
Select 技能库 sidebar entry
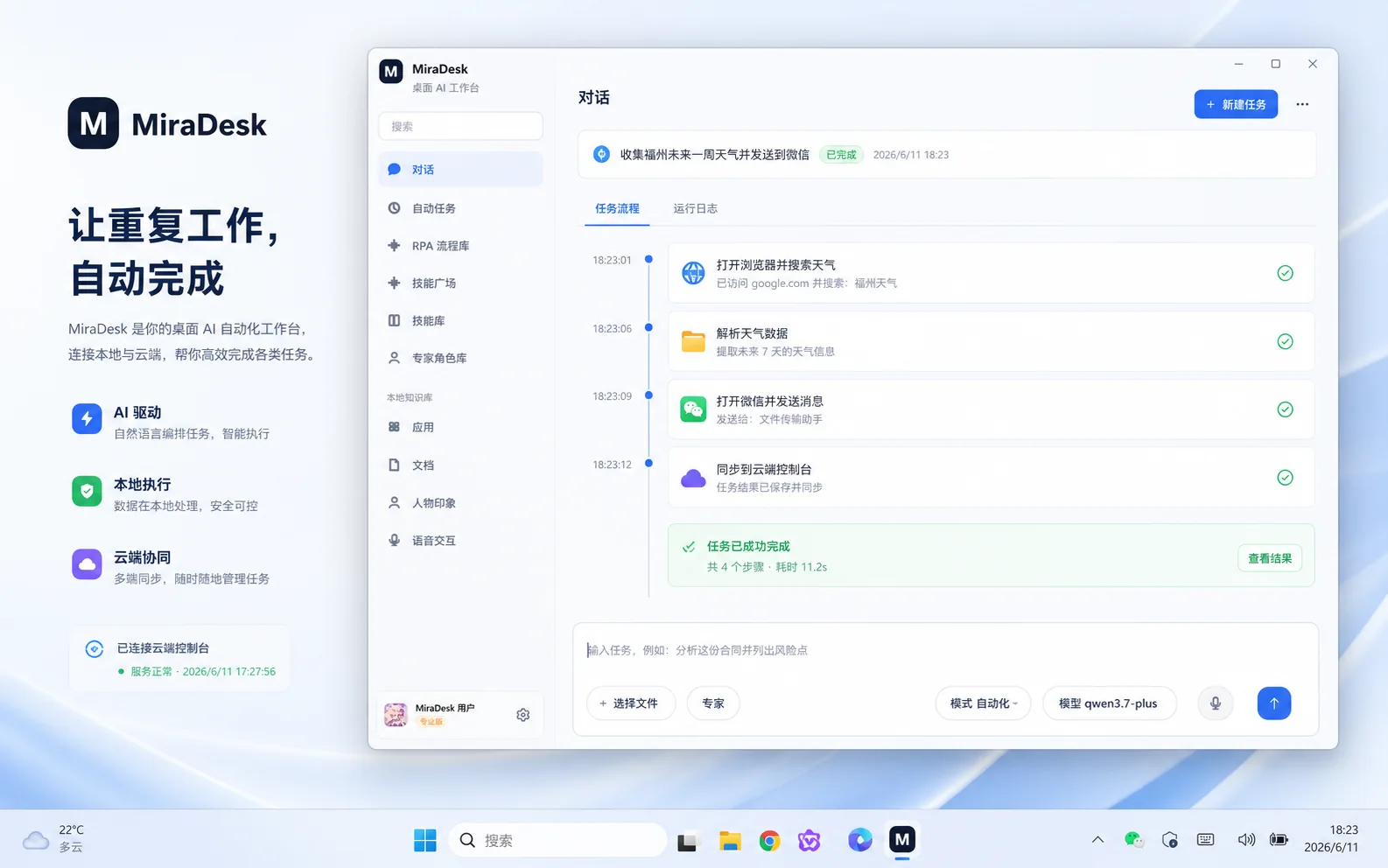(460, 321)
